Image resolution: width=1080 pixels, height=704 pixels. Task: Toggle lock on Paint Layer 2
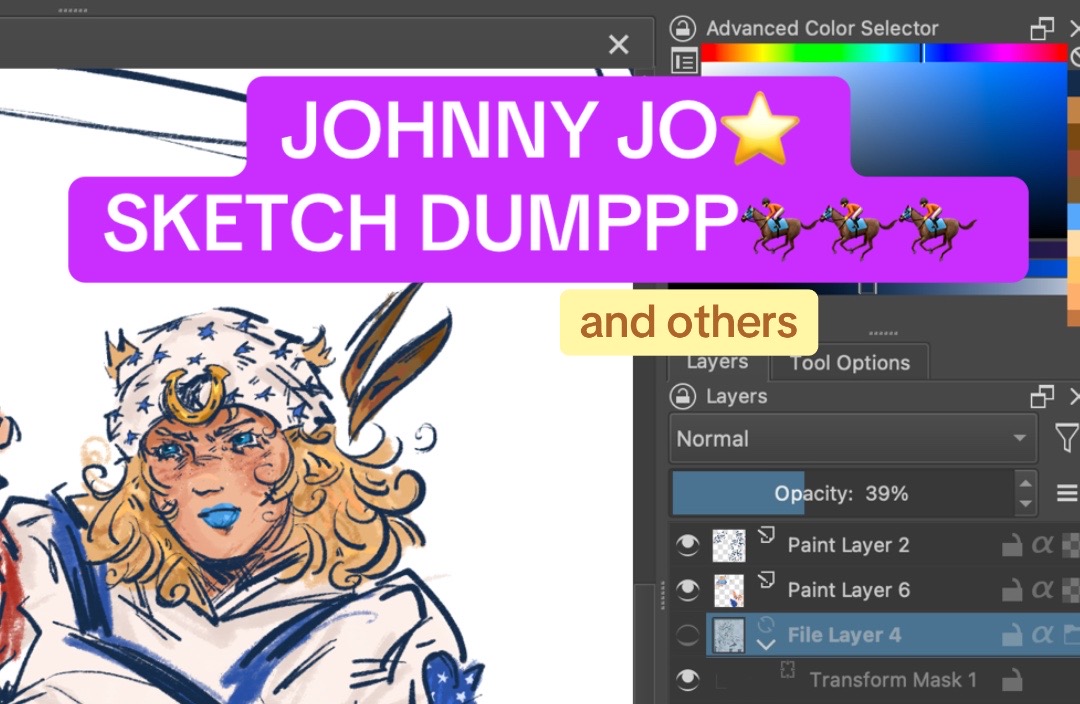click(1012, 546)
